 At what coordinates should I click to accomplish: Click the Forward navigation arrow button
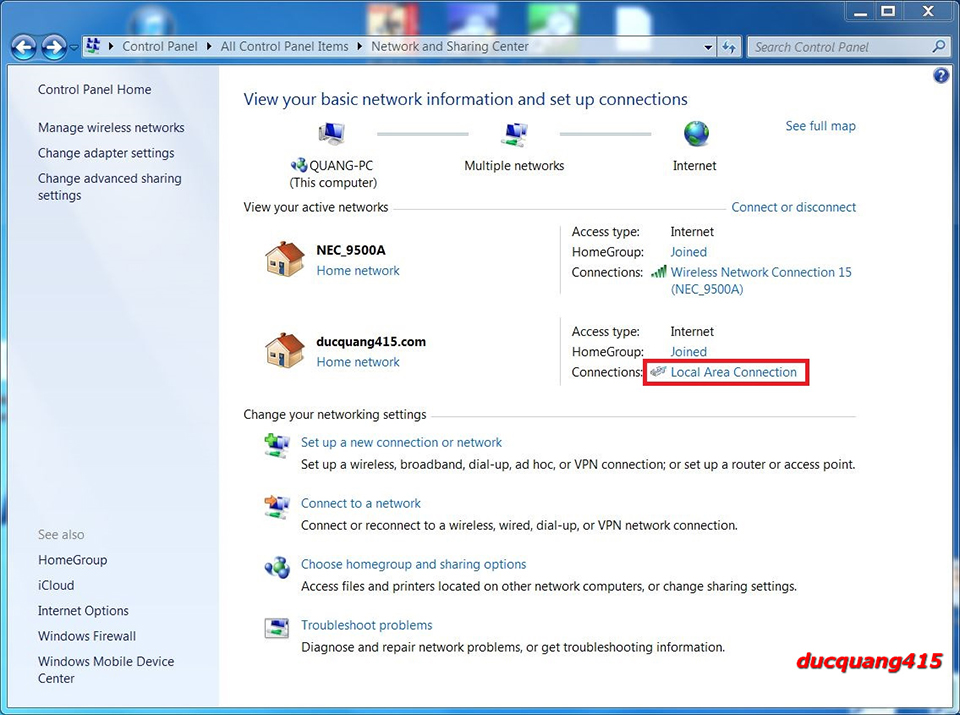(54, 47)
